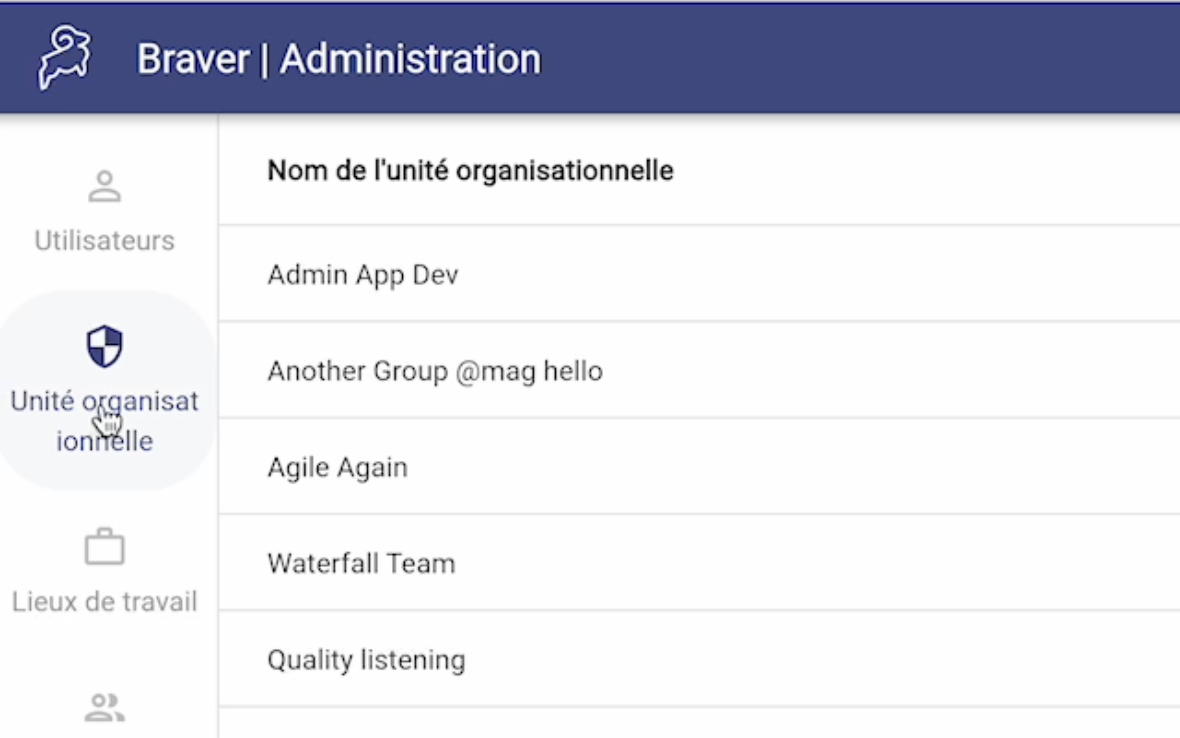
Task: Select the Unité organisationnelle sidebar label
Action: click(105, 421)
